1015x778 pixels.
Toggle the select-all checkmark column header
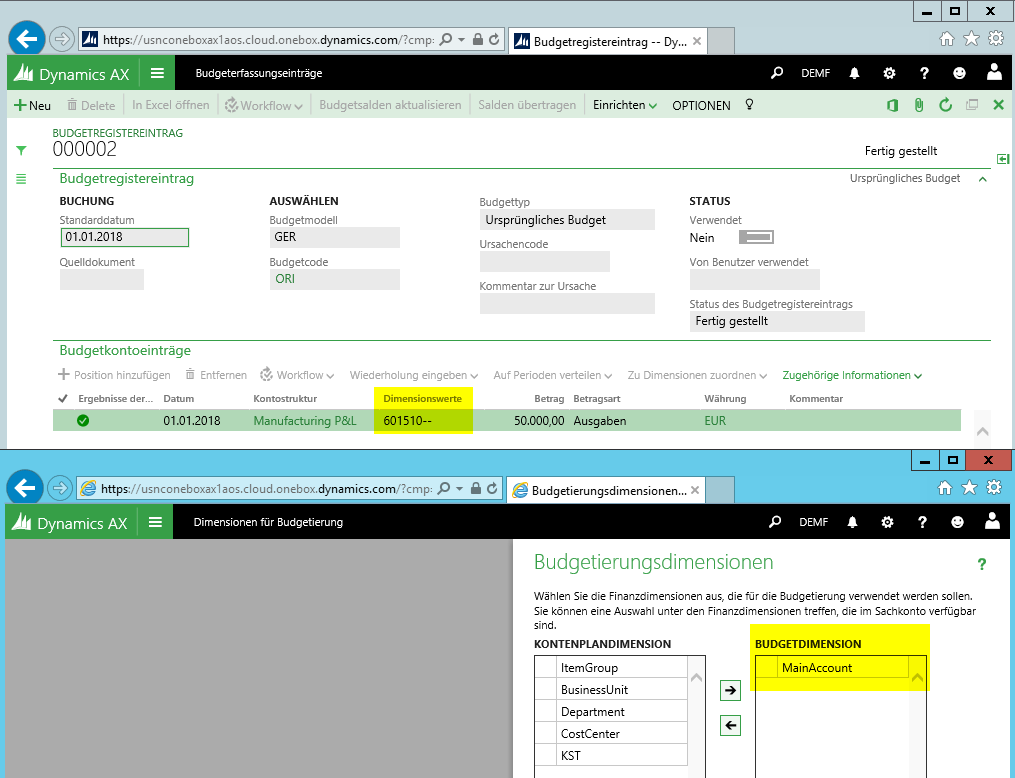tap(64, 398)
